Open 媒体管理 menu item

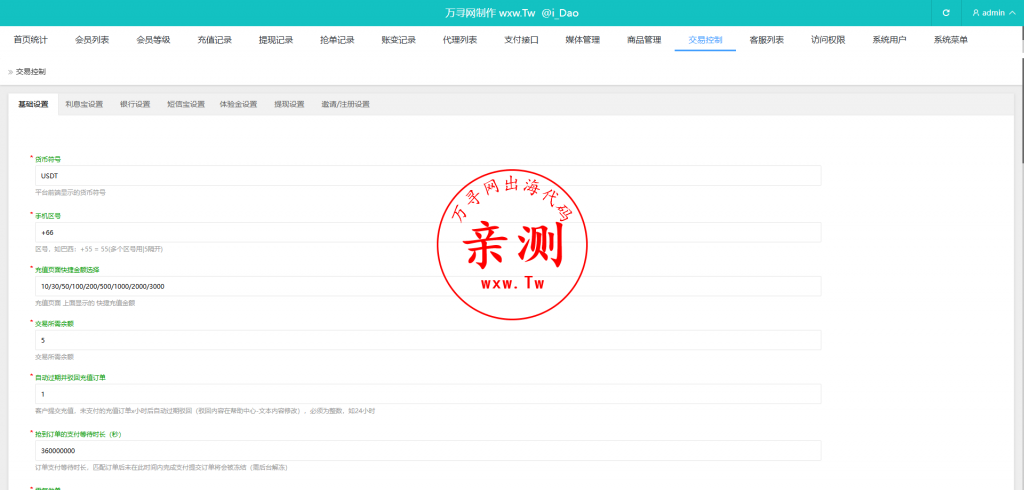583,40
